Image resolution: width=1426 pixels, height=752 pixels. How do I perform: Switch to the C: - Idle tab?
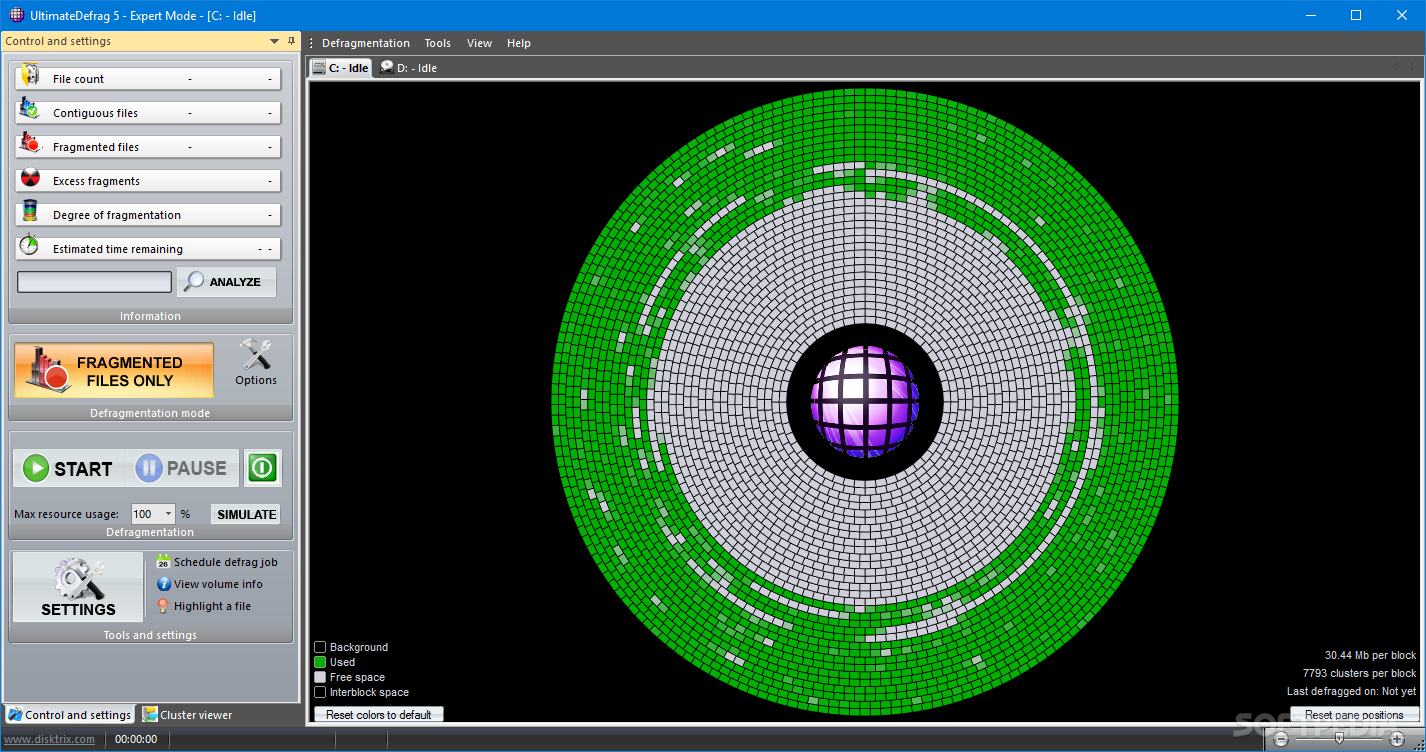pyautogui.click(x=341, y=68)
